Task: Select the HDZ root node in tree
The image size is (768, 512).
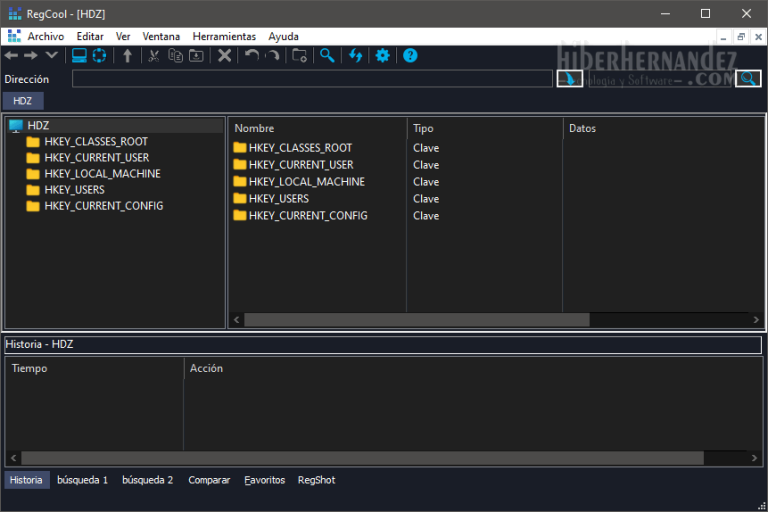Action: (38, 125)
